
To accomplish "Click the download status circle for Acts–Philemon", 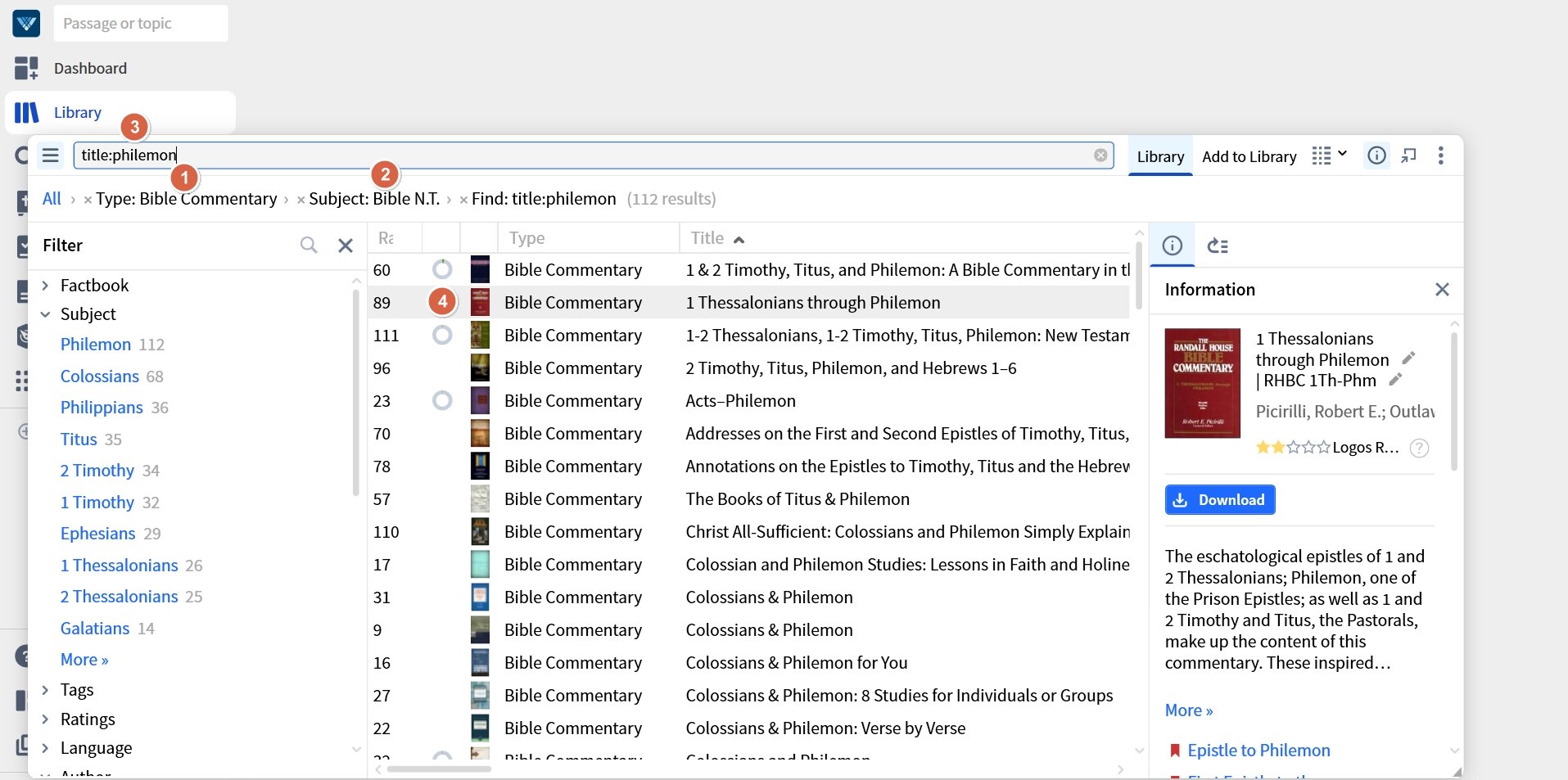I will tap(442, 400).
